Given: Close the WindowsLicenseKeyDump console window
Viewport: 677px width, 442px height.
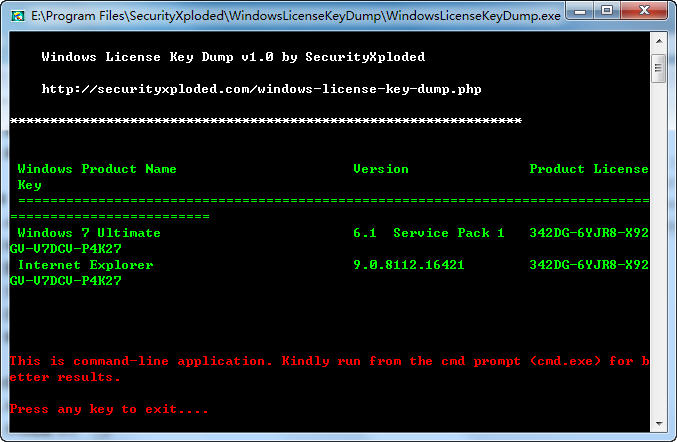Looking at the screenshot, I should (x=644, y=11).
